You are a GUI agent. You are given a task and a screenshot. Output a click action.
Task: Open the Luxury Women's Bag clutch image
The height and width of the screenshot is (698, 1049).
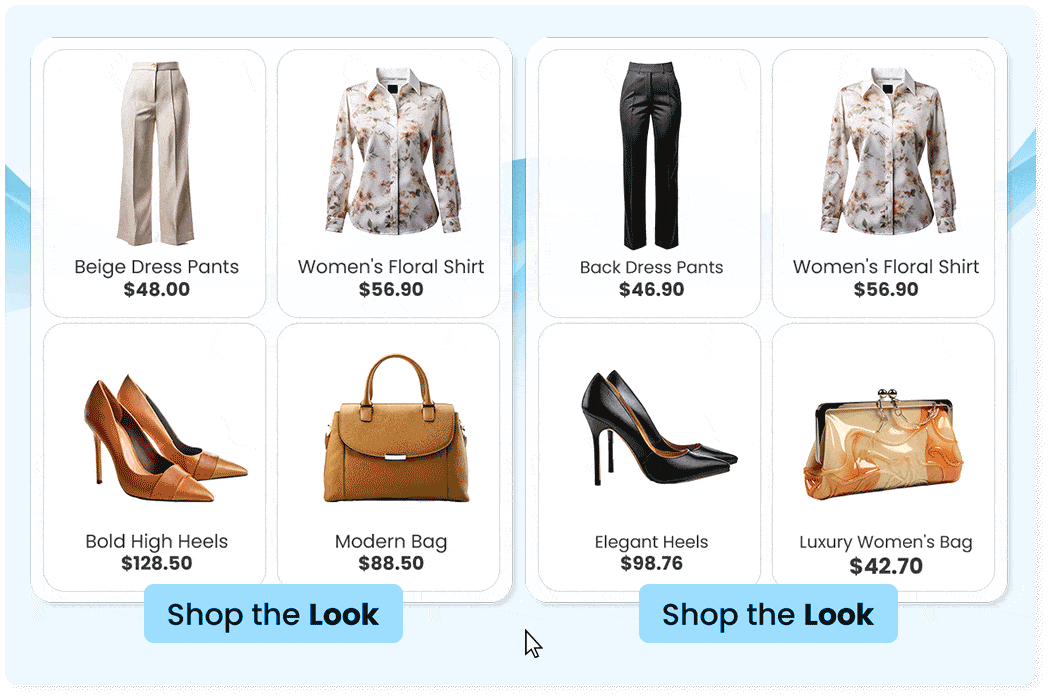click(x=883, y=444)
